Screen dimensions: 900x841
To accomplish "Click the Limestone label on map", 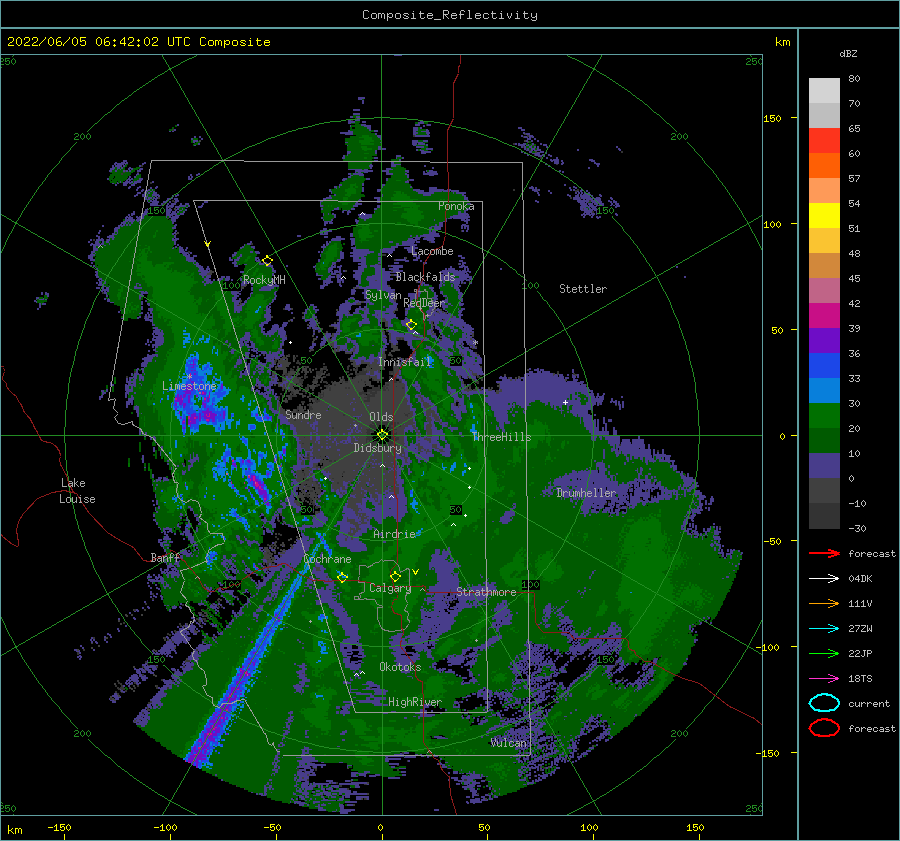I will (189, 386).
